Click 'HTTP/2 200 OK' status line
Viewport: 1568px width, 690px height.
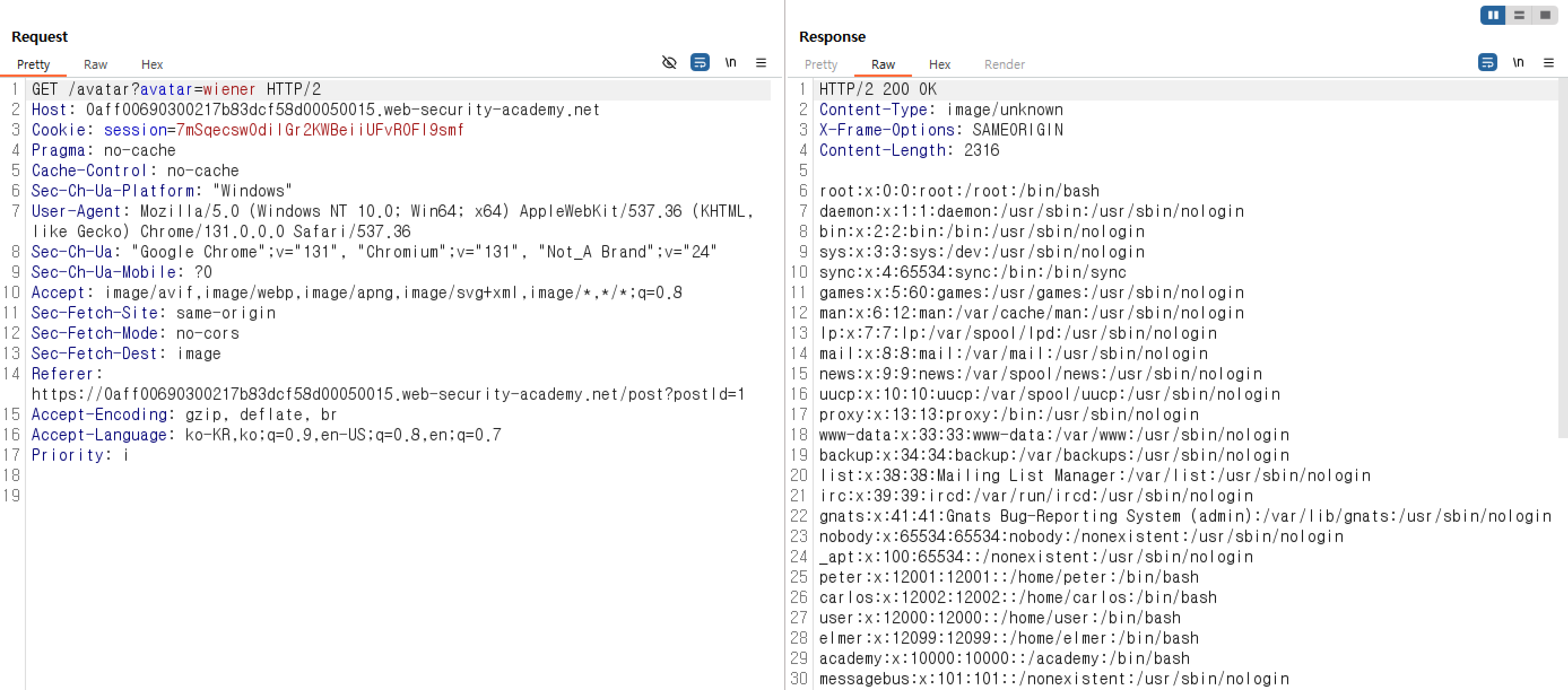coord(878,89)
